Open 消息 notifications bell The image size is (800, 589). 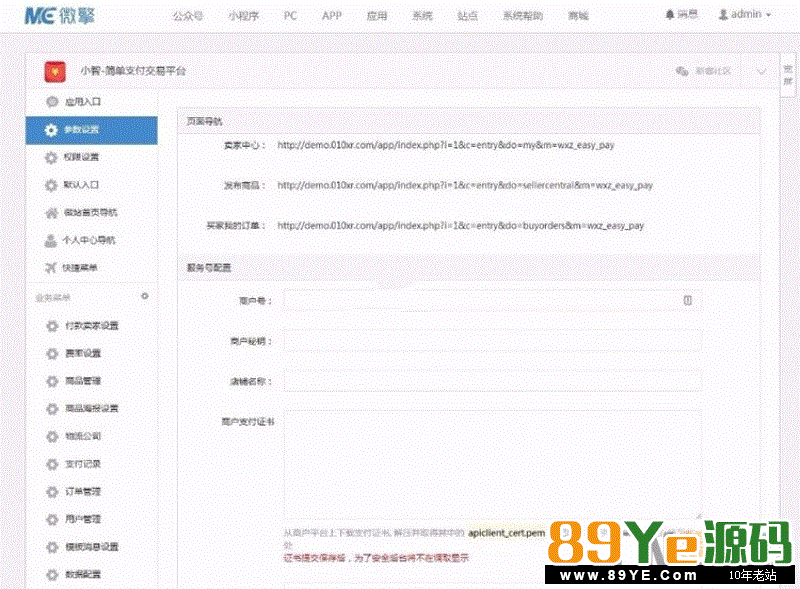click(681, 15)
